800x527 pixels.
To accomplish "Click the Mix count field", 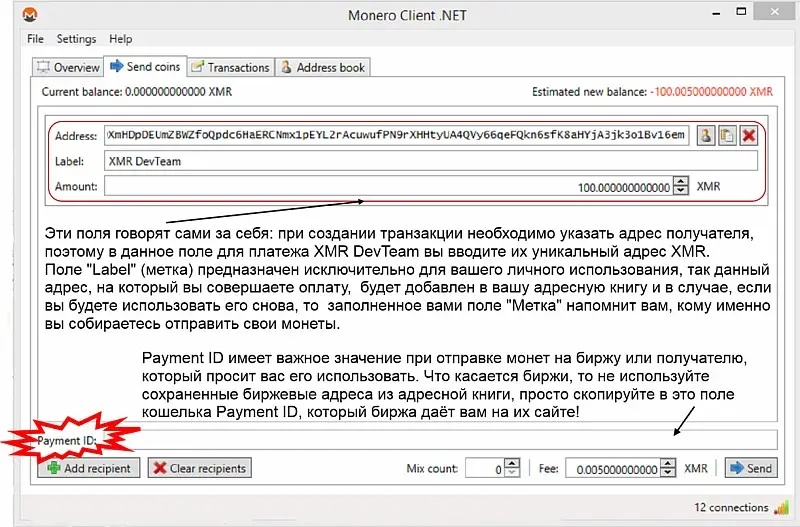I will pyautogui.click(x=485, y=468).
